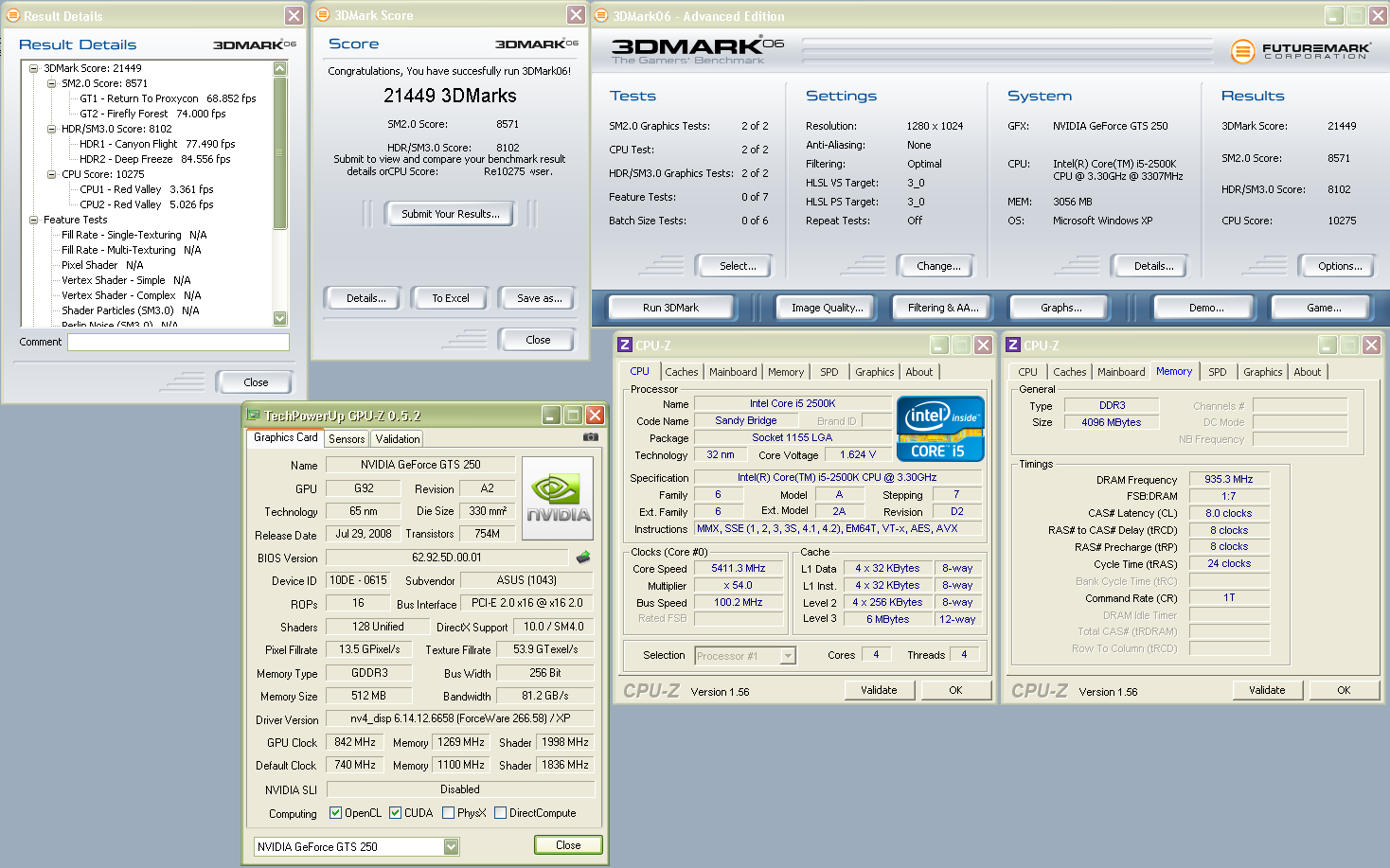Click the CPU-Z Z icon in the Memory window
This screenshot has width=1390, height=868.
pyautogui.click(x=1013, y=345)
